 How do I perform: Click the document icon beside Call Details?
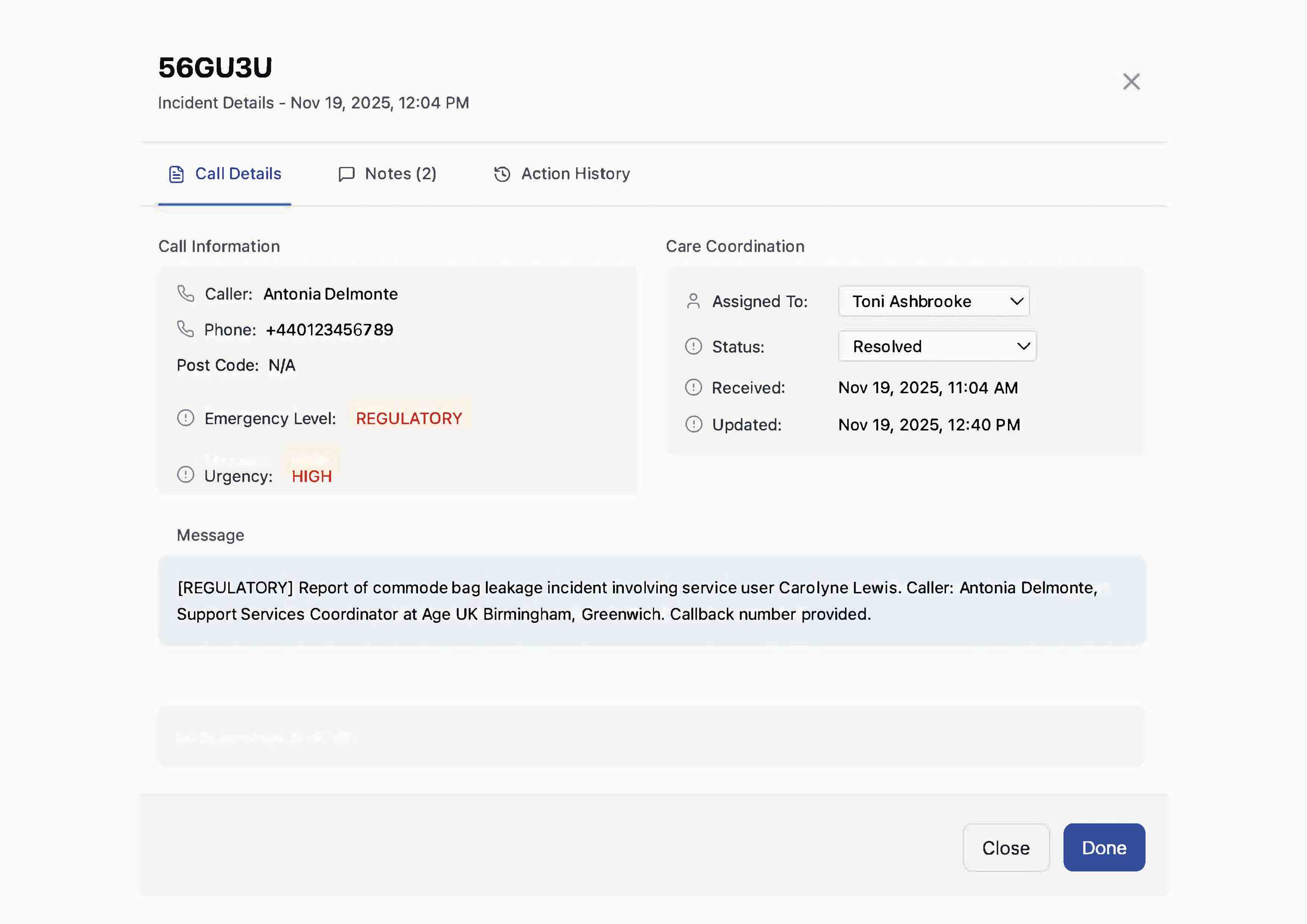[176, 174]
